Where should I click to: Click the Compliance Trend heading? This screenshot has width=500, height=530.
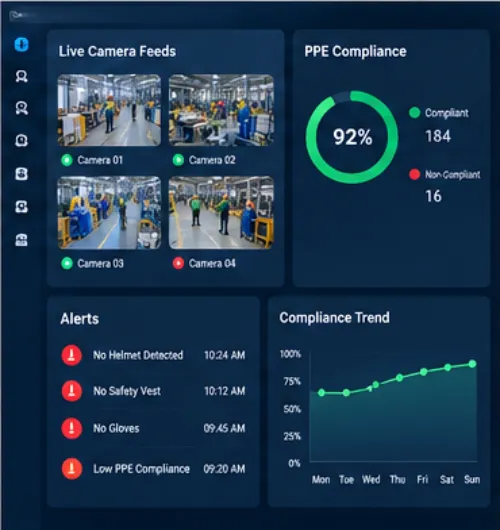pyautogui.click(x=334, y=318)
